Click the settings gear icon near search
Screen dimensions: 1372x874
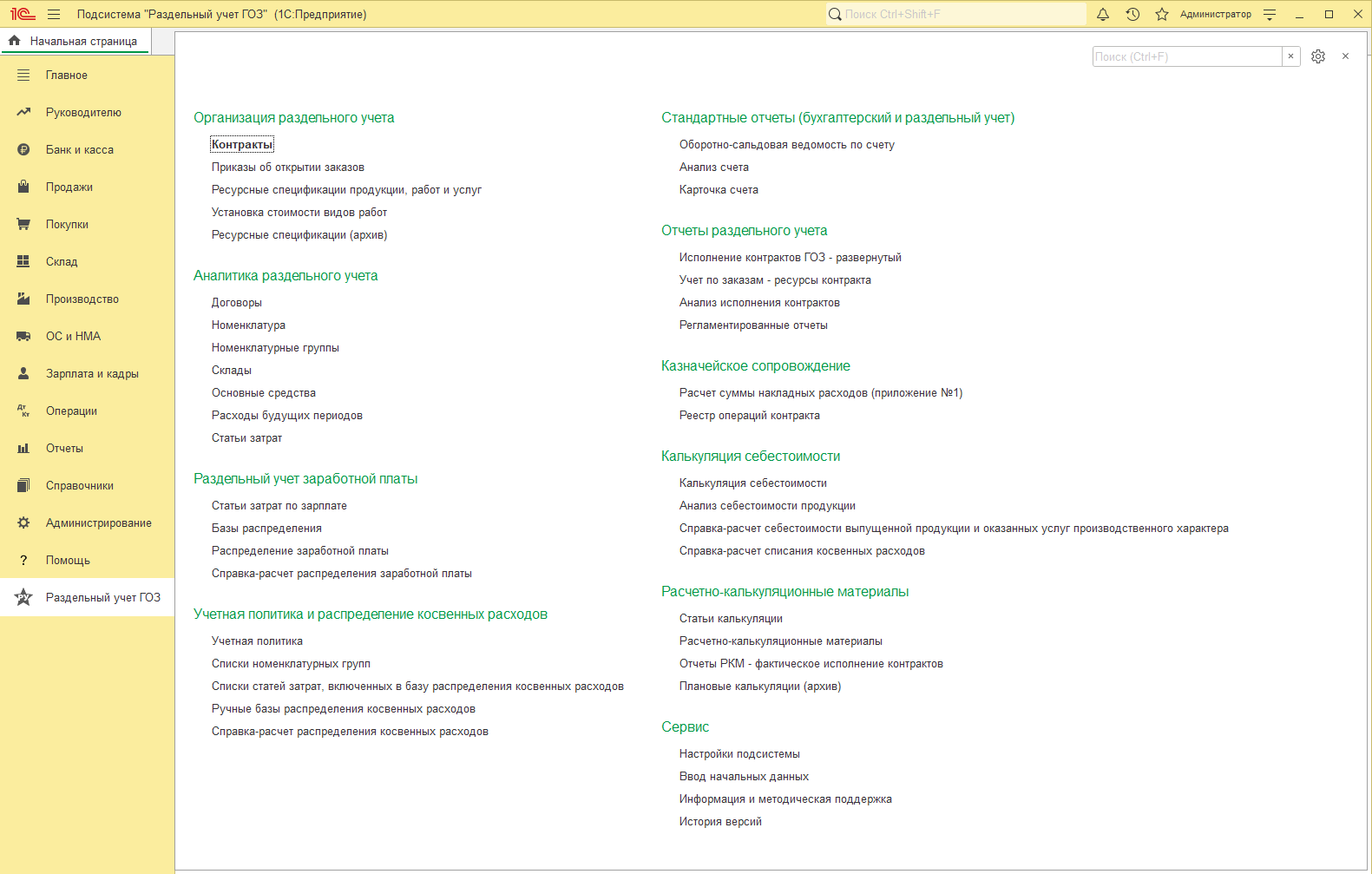pyautogui.click(x=1318, y=56)
